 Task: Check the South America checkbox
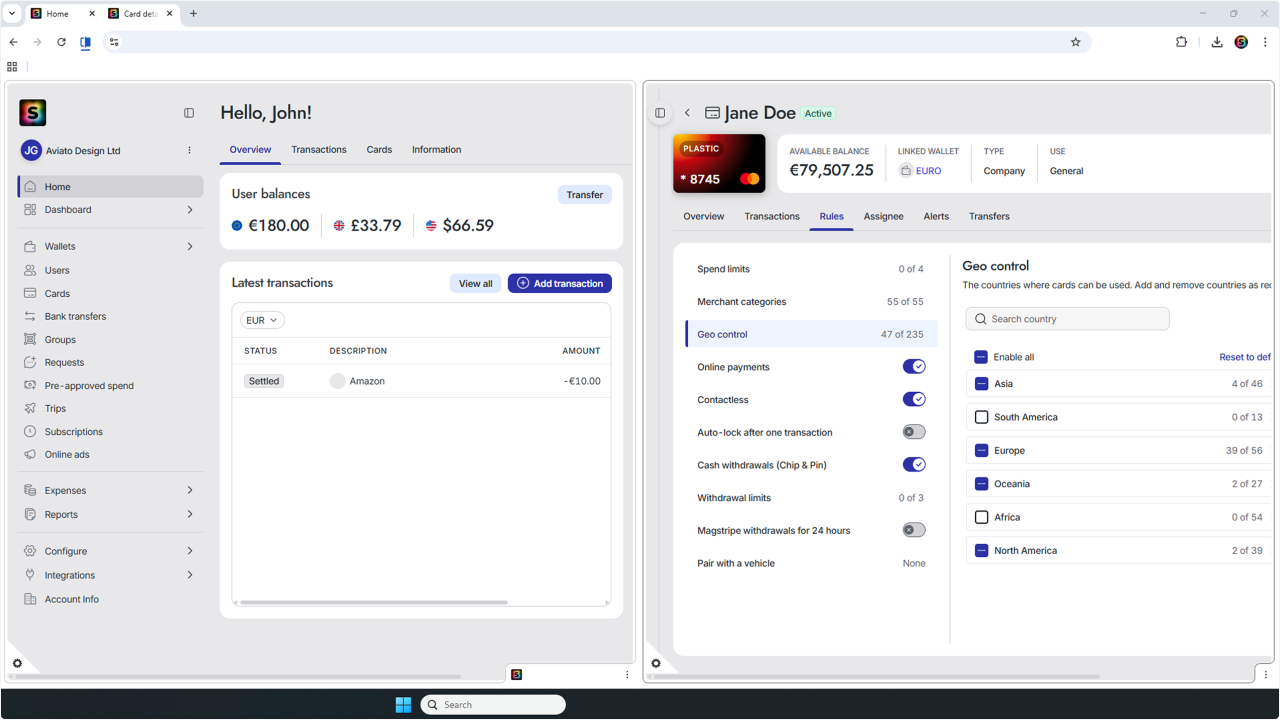tap(981, 417)
